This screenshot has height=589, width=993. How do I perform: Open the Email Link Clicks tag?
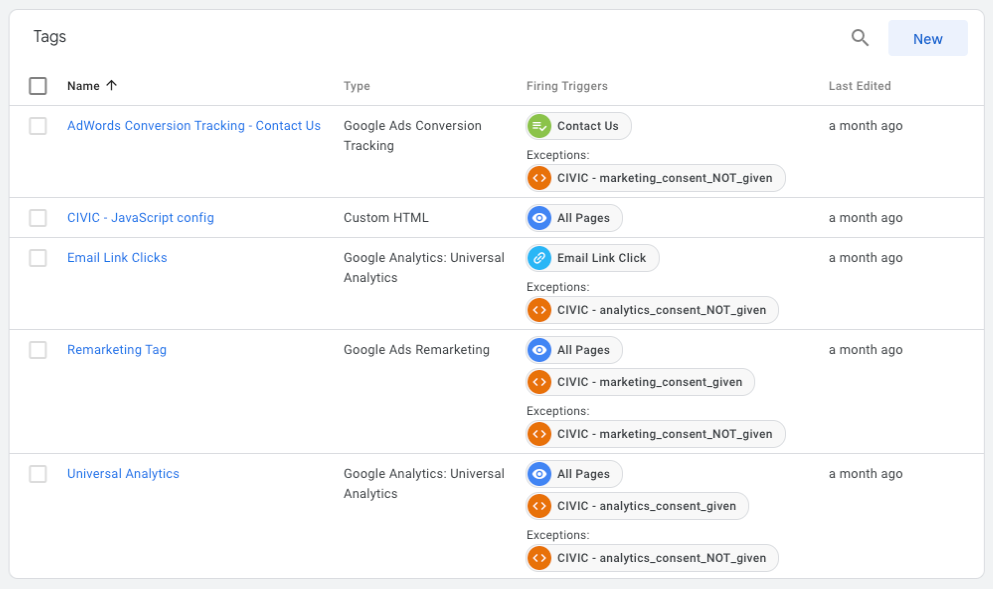[x=117, y=257]
